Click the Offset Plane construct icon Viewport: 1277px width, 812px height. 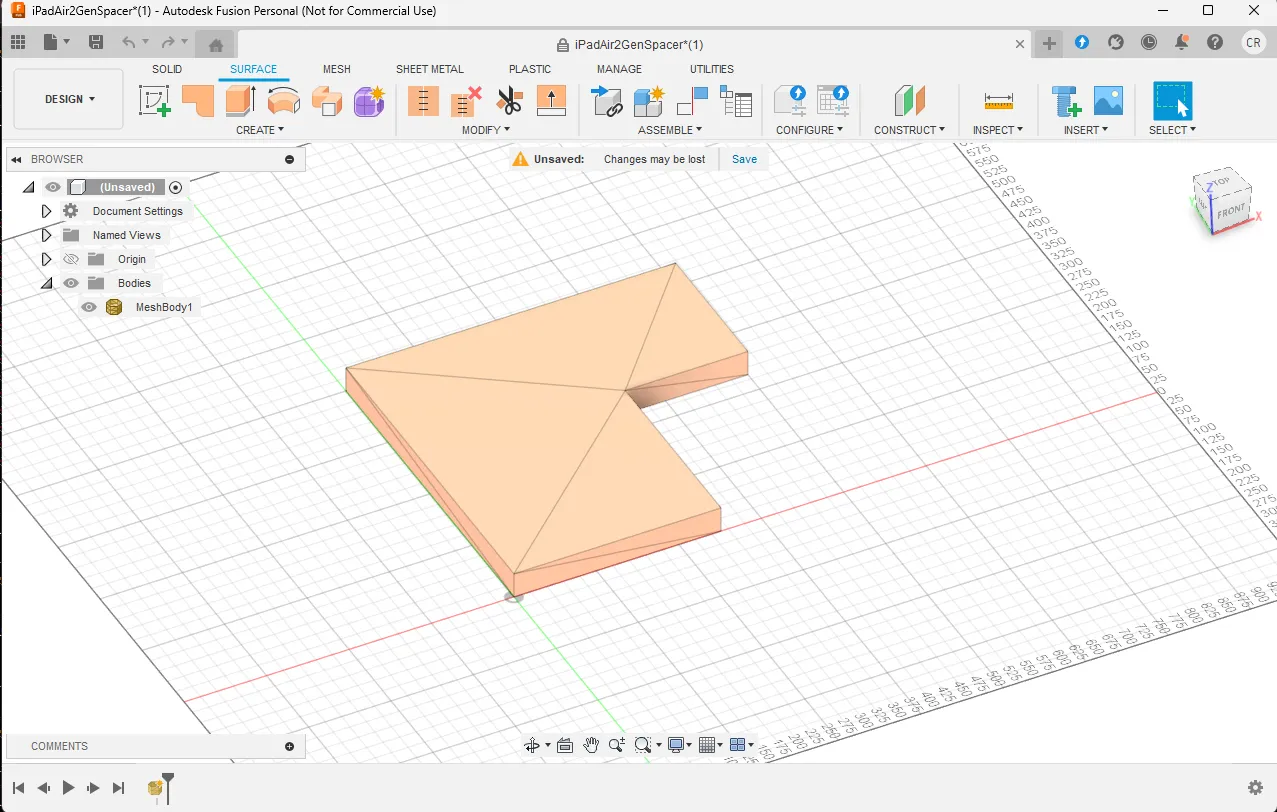[x=909, y=101]
